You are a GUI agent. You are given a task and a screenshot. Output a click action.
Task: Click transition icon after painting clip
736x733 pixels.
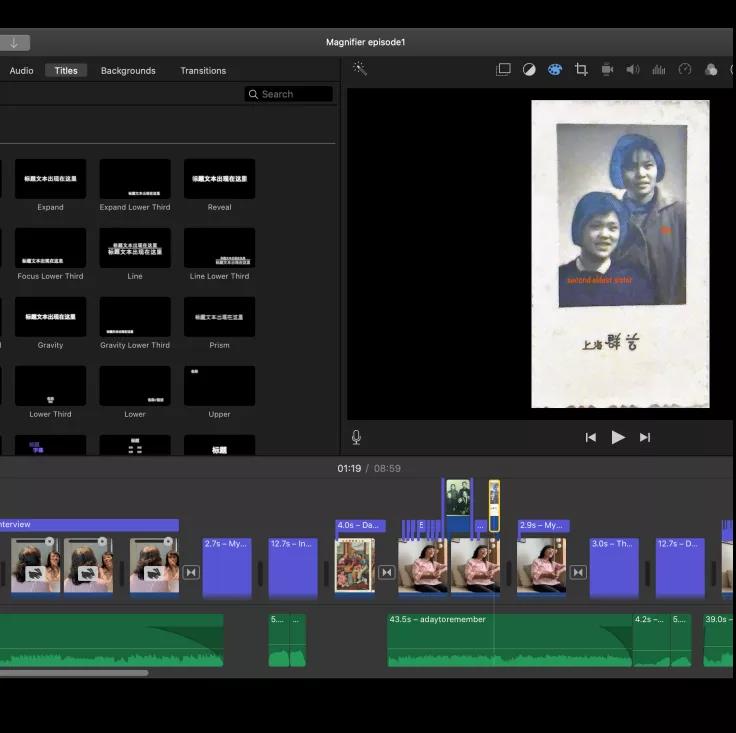[x=387, y=572]
